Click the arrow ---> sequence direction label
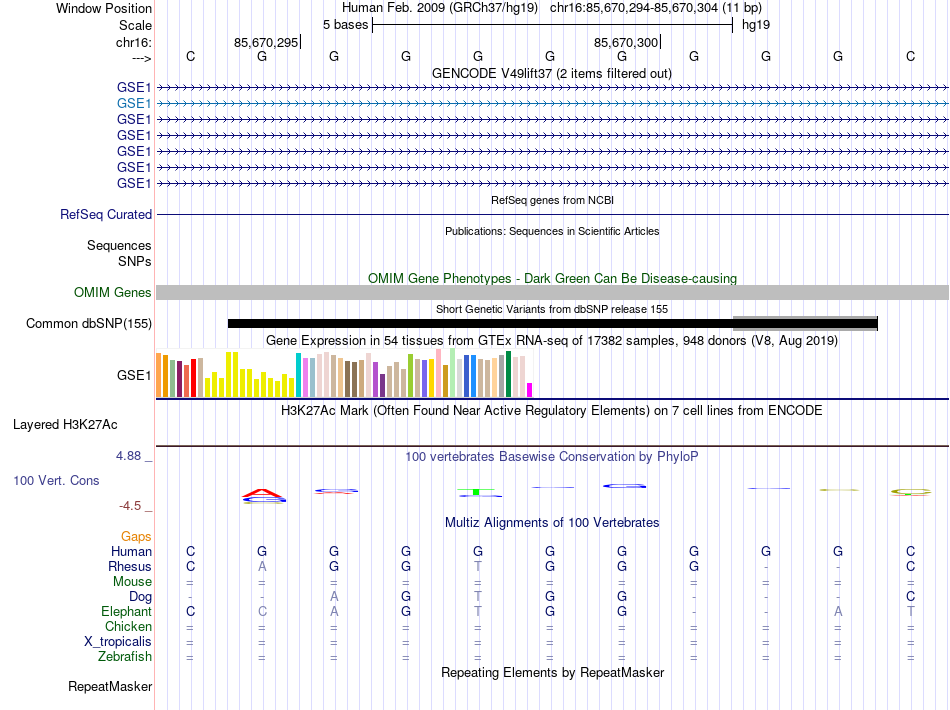Image resolution: width=950 pixels, height=710 pixels. click(x=141, y=58)
